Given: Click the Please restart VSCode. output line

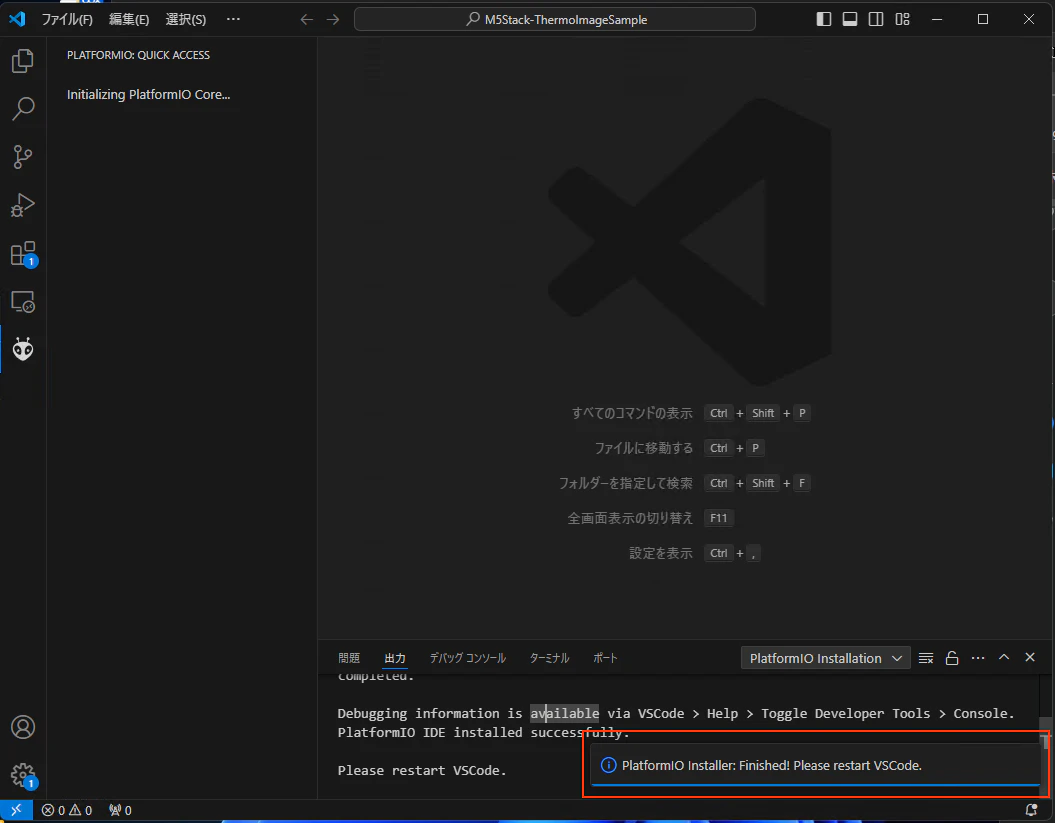Looking at the screenshot, I should pos(422,771).
